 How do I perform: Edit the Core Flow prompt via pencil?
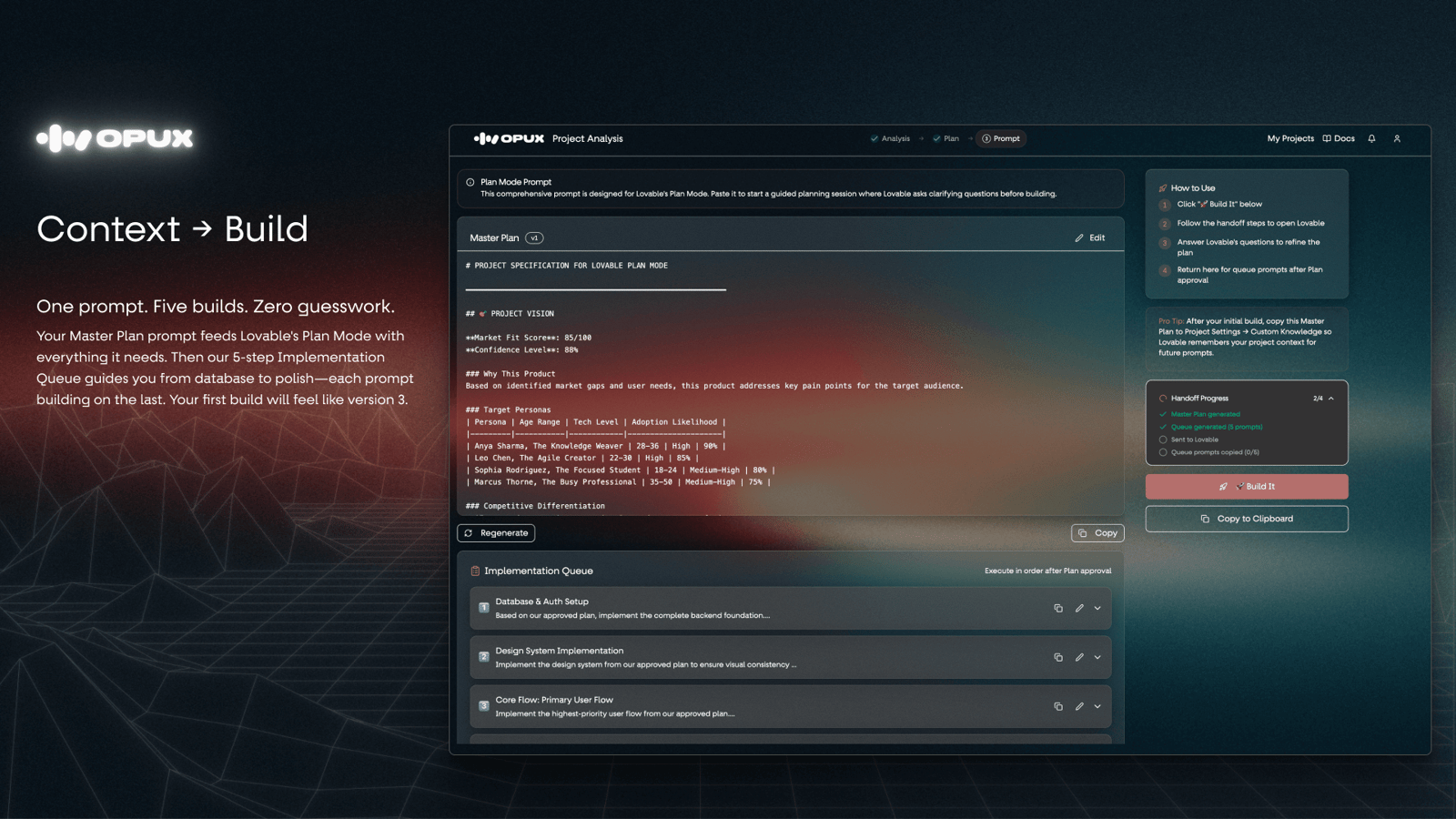(x=1079, y=706)
